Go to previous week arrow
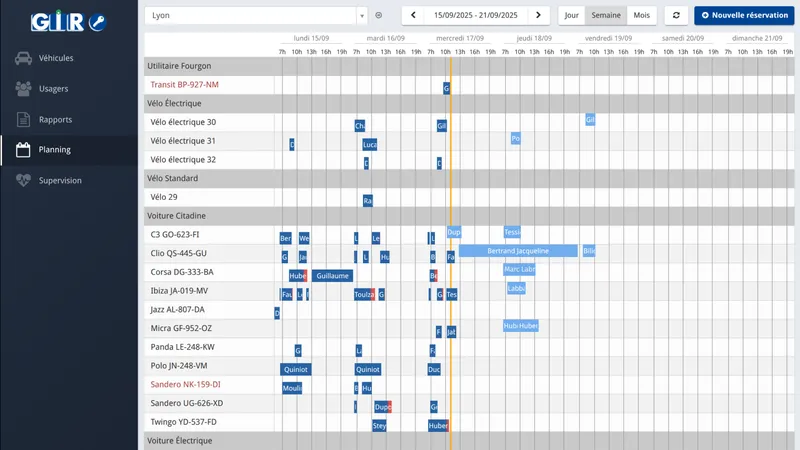Screen dimensions: 800x450 coord(412,16)
